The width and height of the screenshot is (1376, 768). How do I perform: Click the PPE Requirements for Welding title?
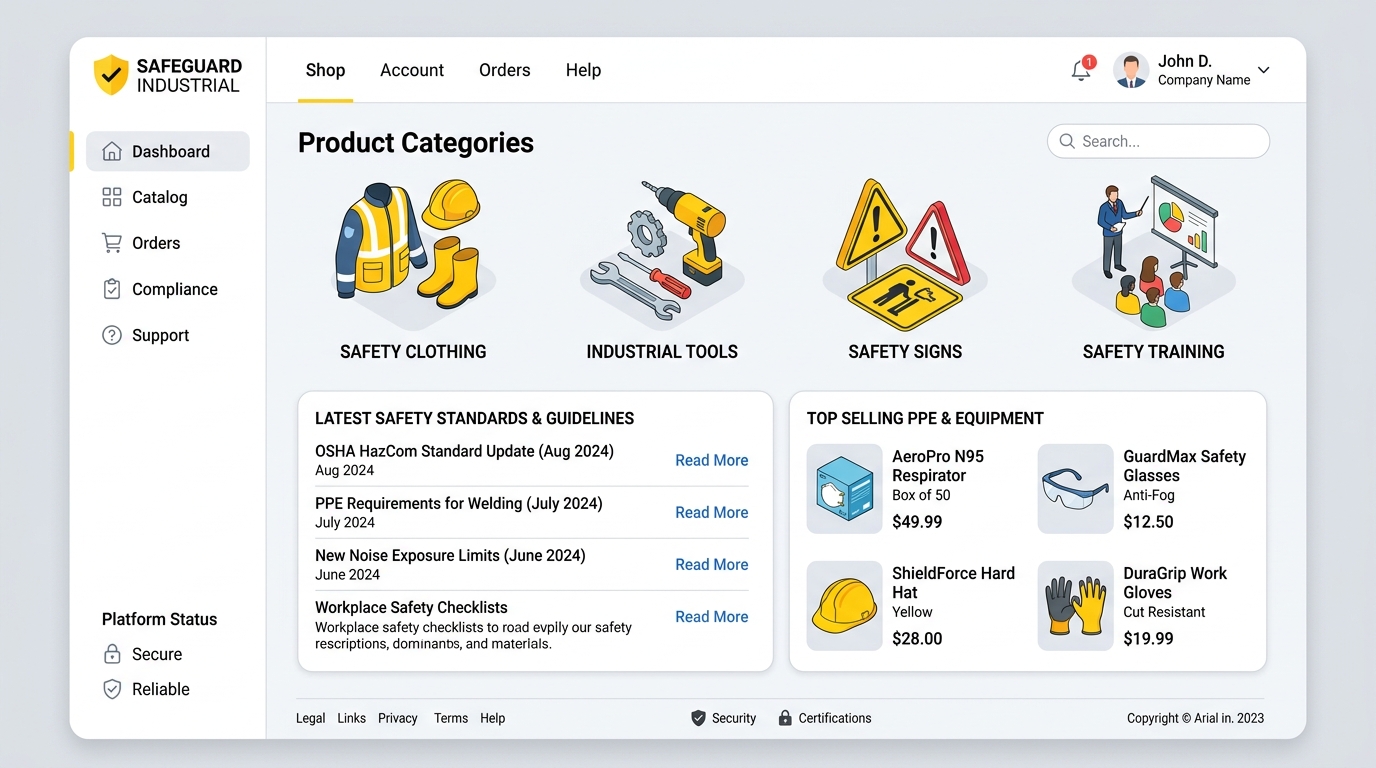pyautogui.click(x=459, y=503)
